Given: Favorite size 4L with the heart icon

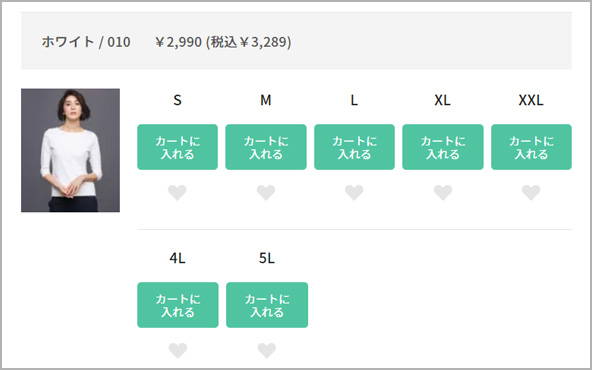Looking at the screenshot, I should [178, 351].
